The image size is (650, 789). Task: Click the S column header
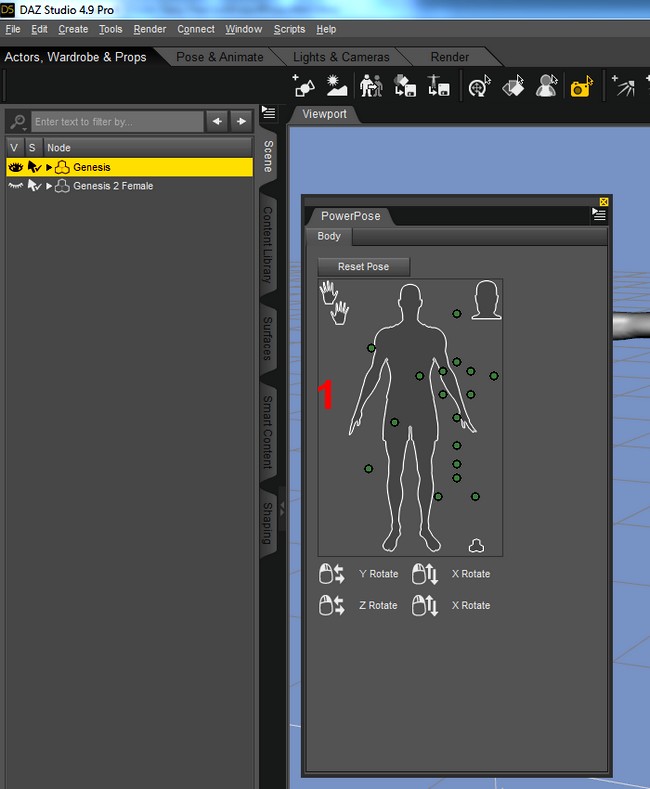click(32, 147)
